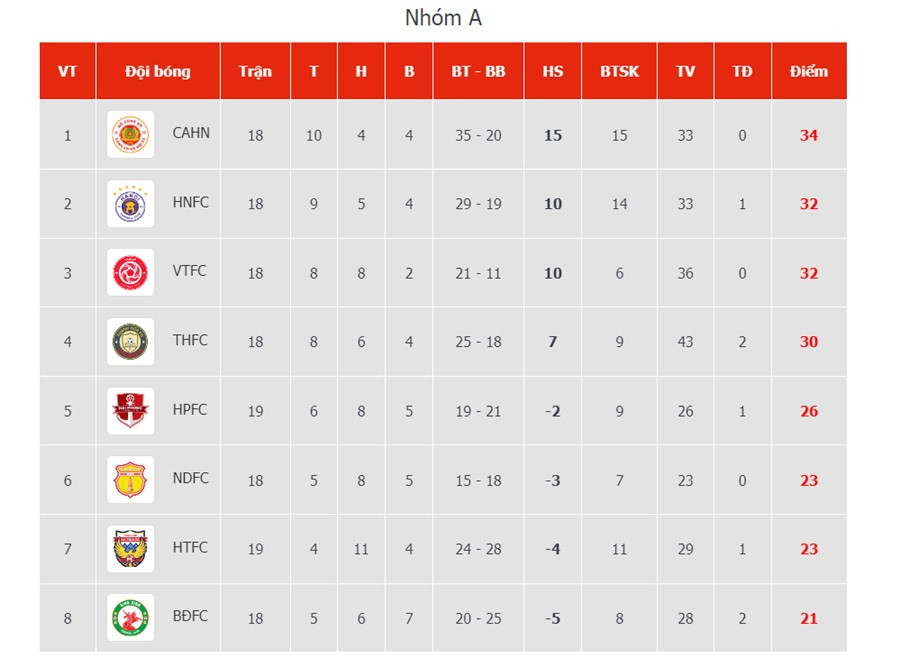Image resolution: width=900 pixels, height=667 pixels.
Task: Click the HPFC team crest
Action: coord(131,411)
